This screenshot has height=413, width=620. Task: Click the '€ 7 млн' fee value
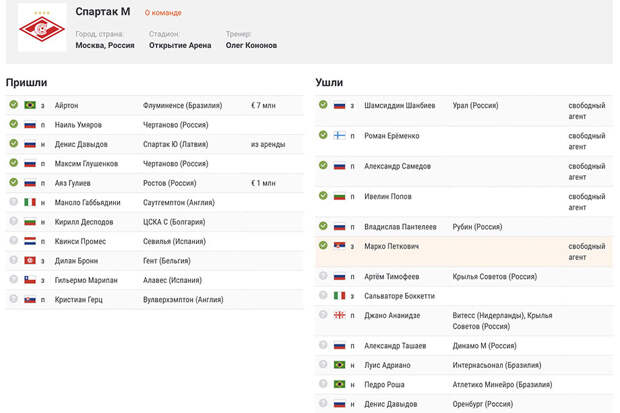tap(263, 106)
